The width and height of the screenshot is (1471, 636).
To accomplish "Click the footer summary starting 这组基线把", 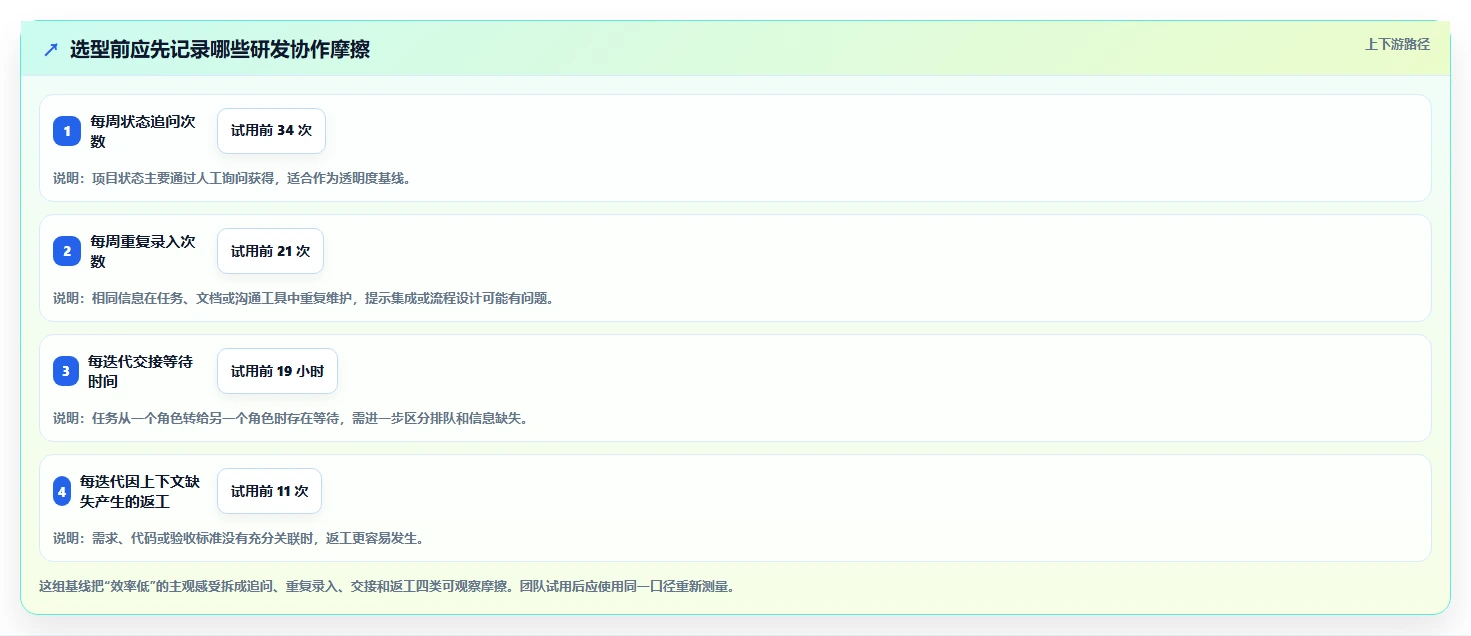I will pyautogui.click(x=387, y=586).
